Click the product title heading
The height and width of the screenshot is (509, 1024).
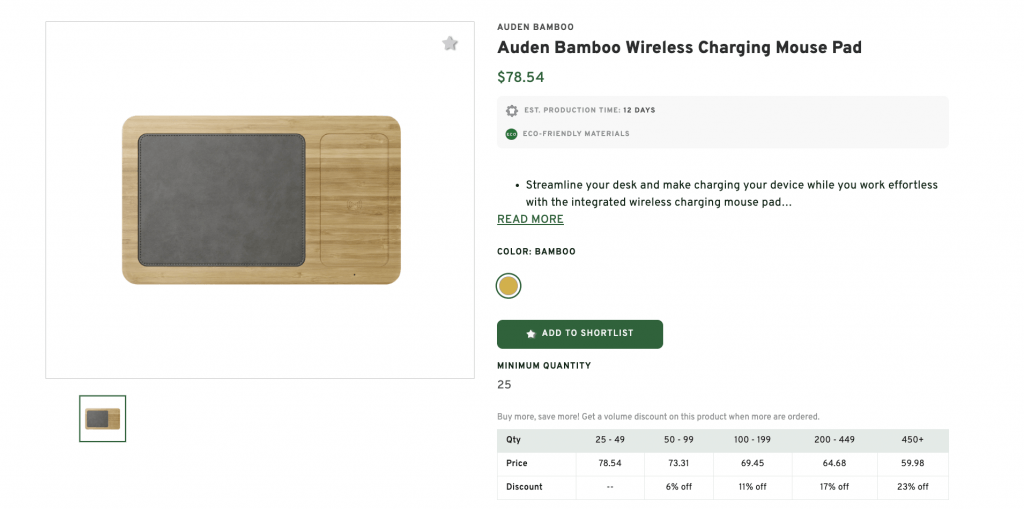pyautogui.click(x=679, y=48)
